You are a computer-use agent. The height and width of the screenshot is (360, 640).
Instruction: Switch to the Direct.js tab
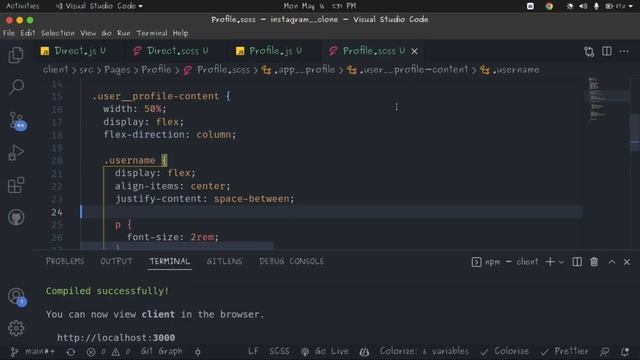coord(74,51)
